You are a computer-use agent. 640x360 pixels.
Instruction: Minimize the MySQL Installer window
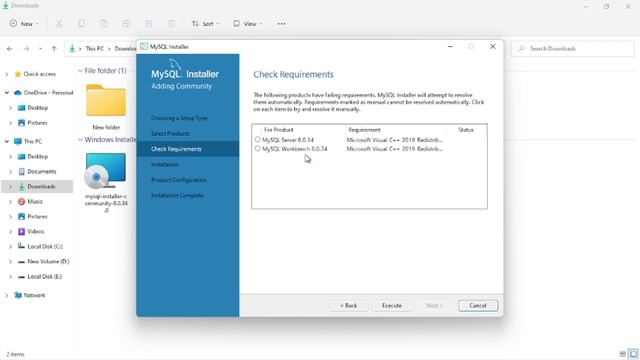pyautogui.click(x=450, y=47)
